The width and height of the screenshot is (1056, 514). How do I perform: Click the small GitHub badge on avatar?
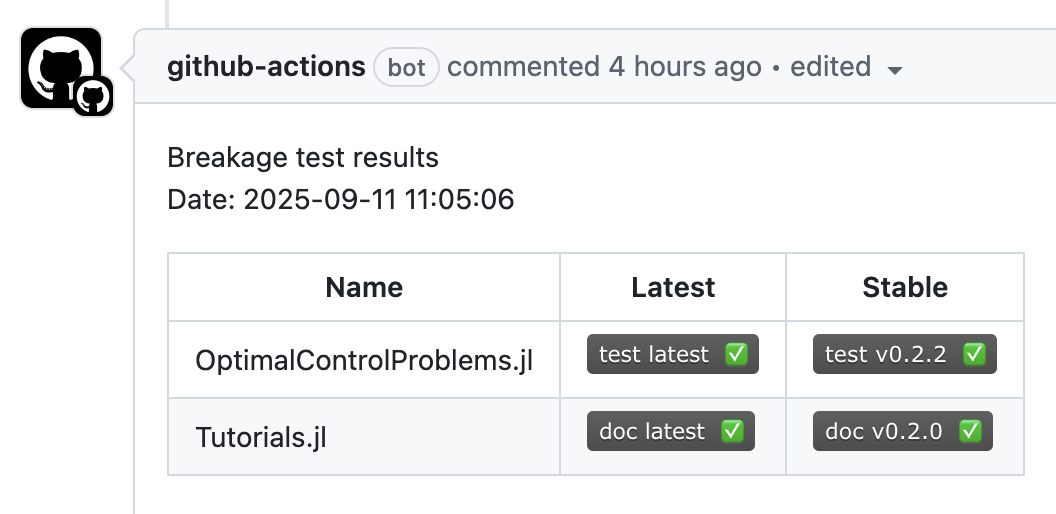[93, 97]
